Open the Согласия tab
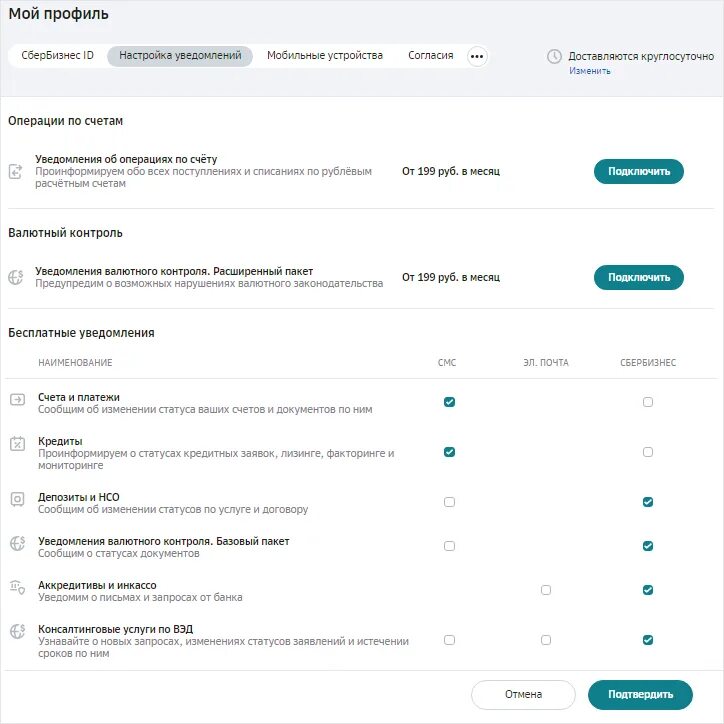 pyautogui.click(x=431, y=56)
